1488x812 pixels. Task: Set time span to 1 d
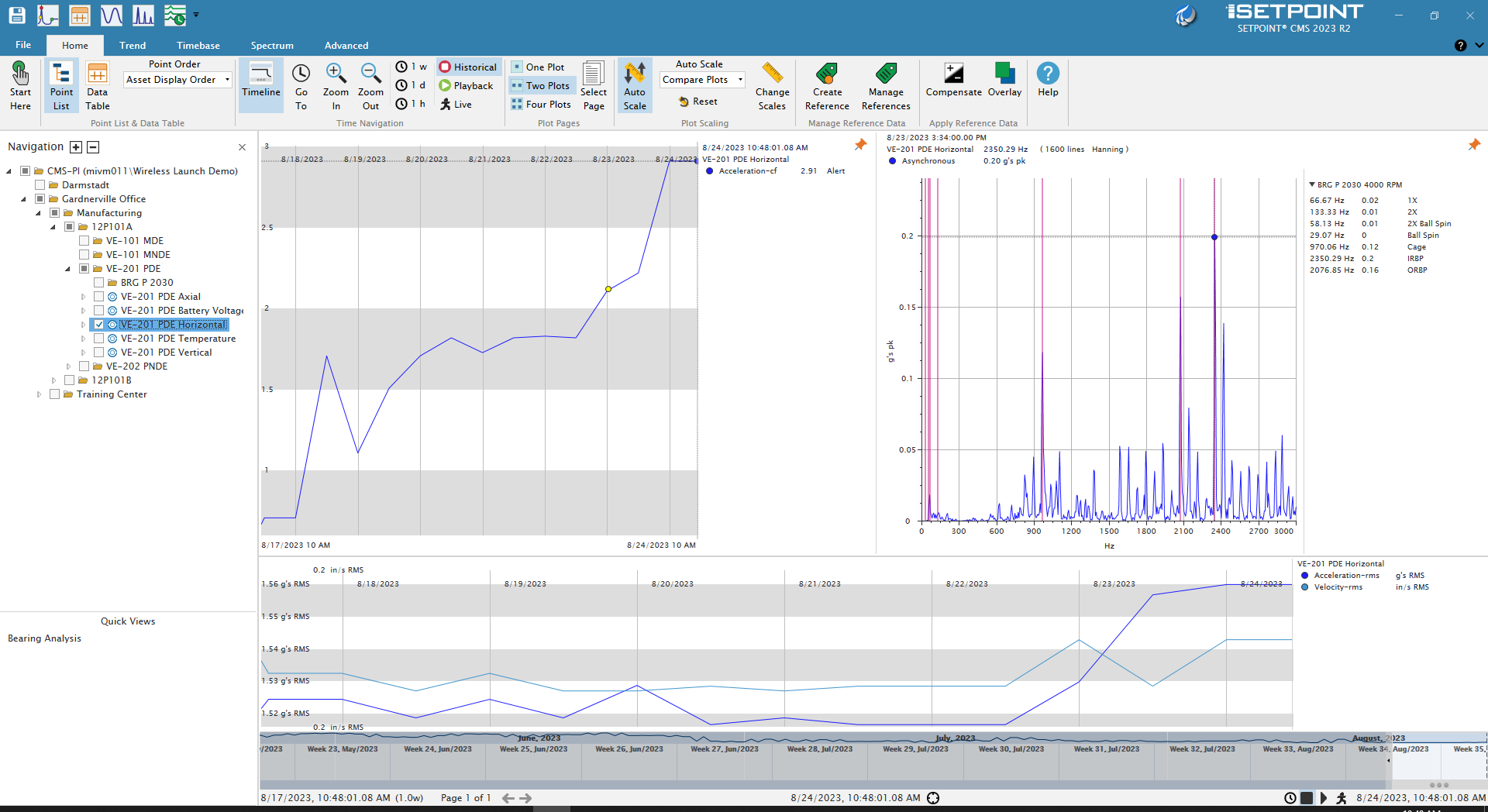(411, 86)
